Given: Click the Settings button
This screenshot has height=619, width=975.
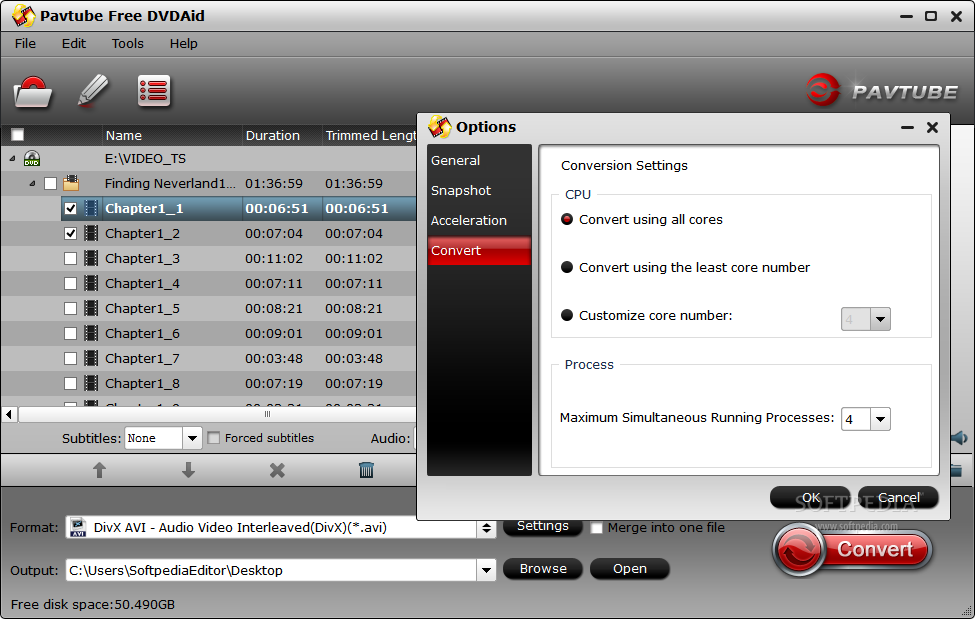Looking at the screenshot, I should [x=542, y=526].
